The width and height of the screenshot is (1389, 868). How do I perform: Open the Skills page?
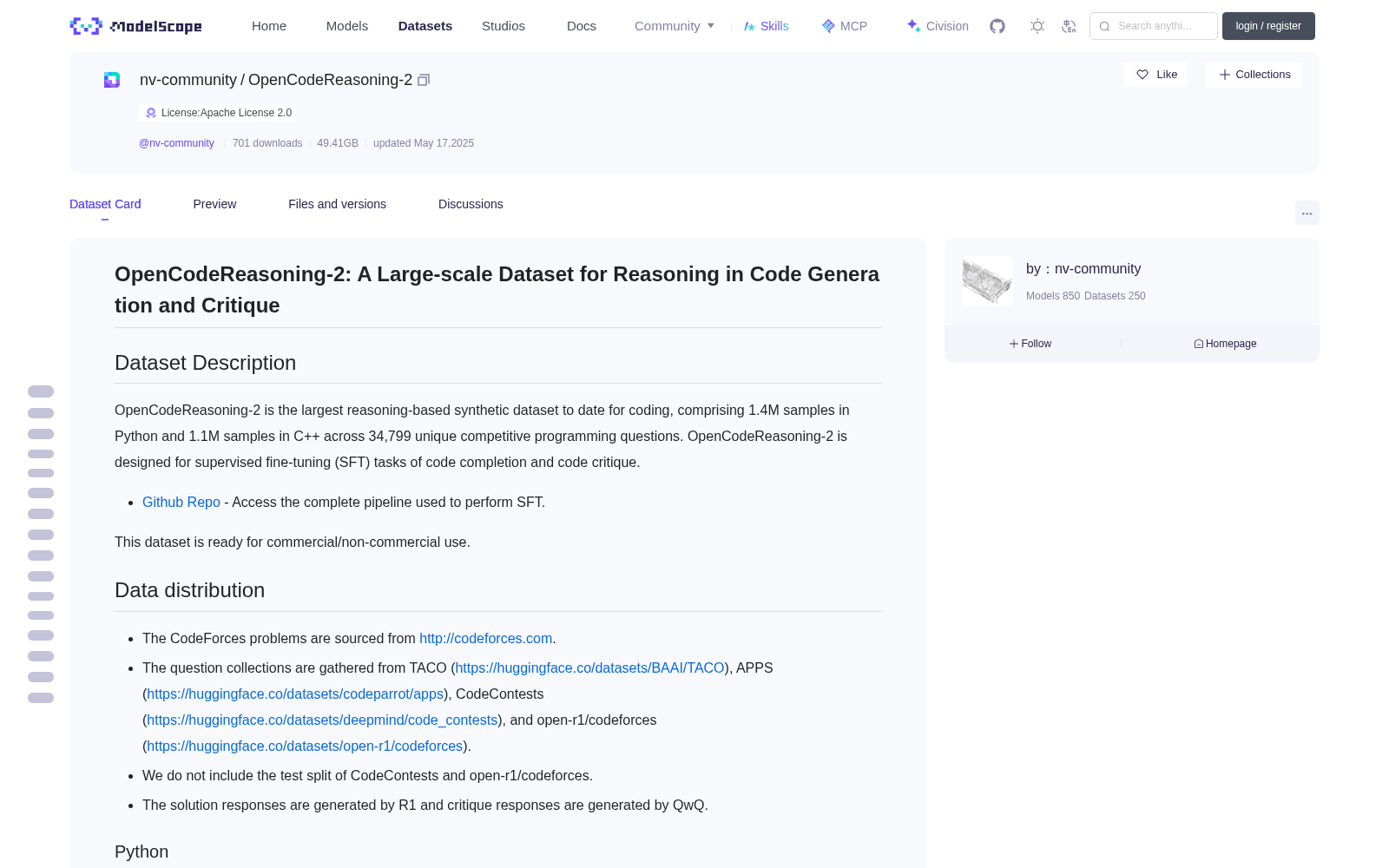[766, 26]
